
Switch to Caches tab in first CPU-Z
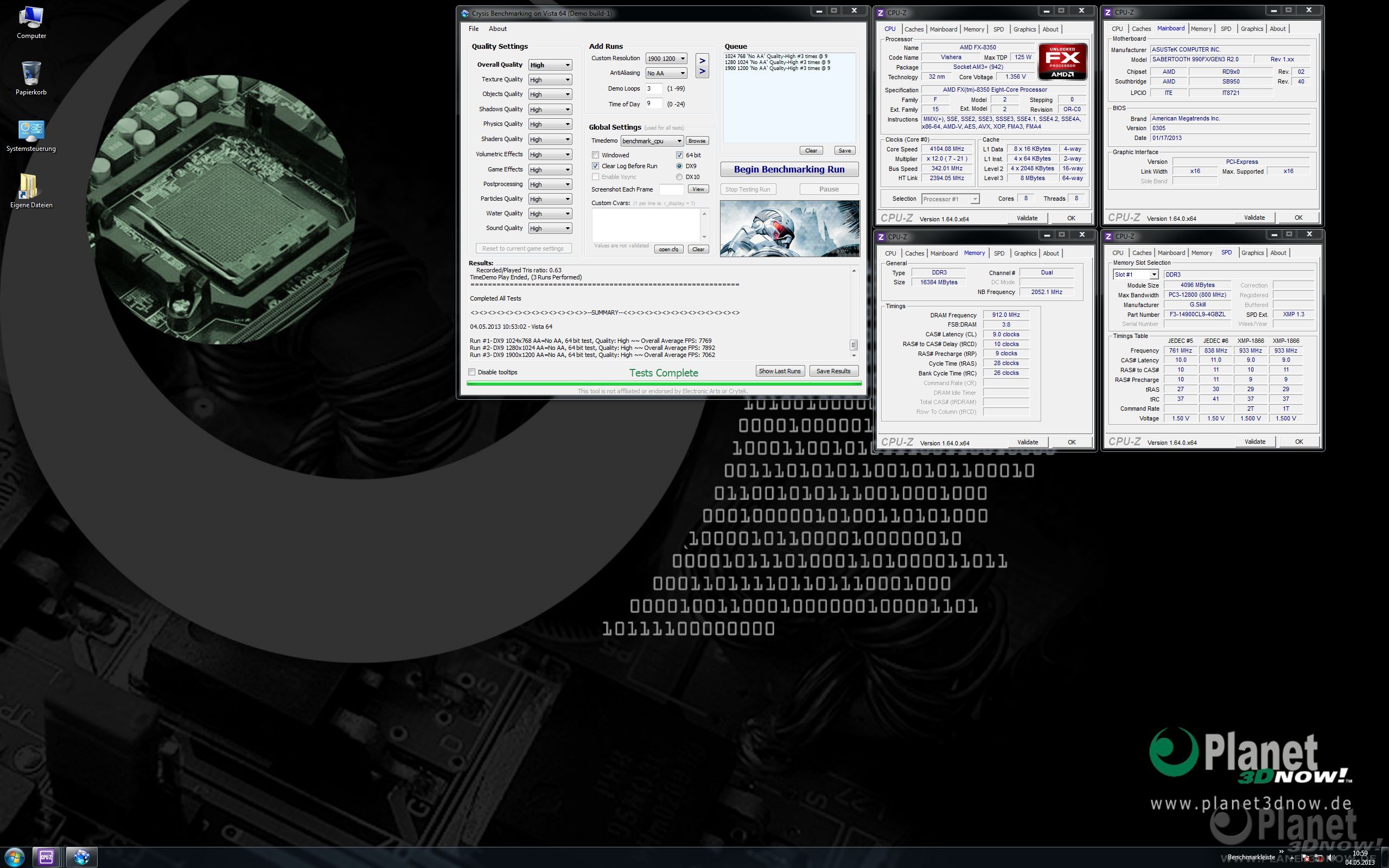[x=914, y=29]
